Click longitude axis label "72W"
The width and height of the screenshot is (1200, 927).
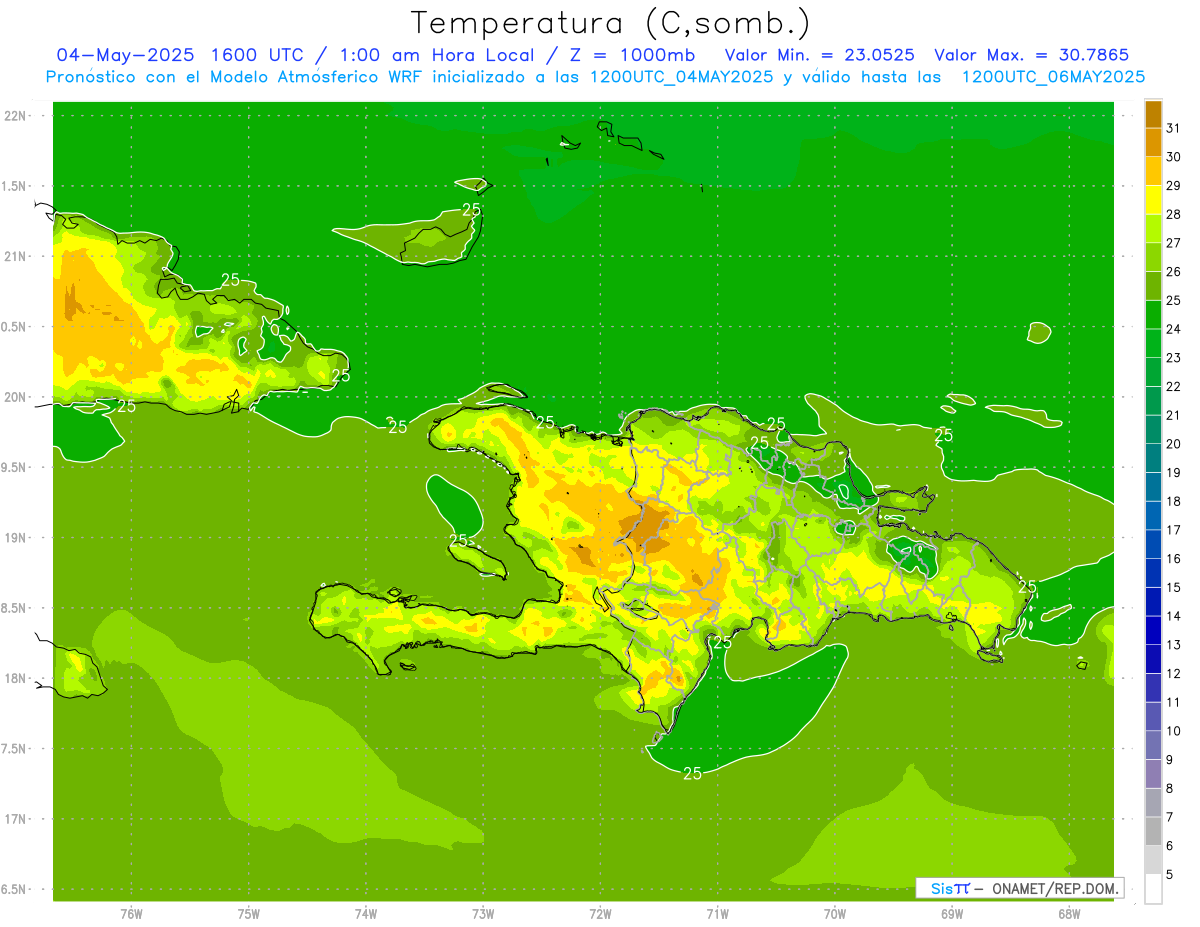click(601, 914)
